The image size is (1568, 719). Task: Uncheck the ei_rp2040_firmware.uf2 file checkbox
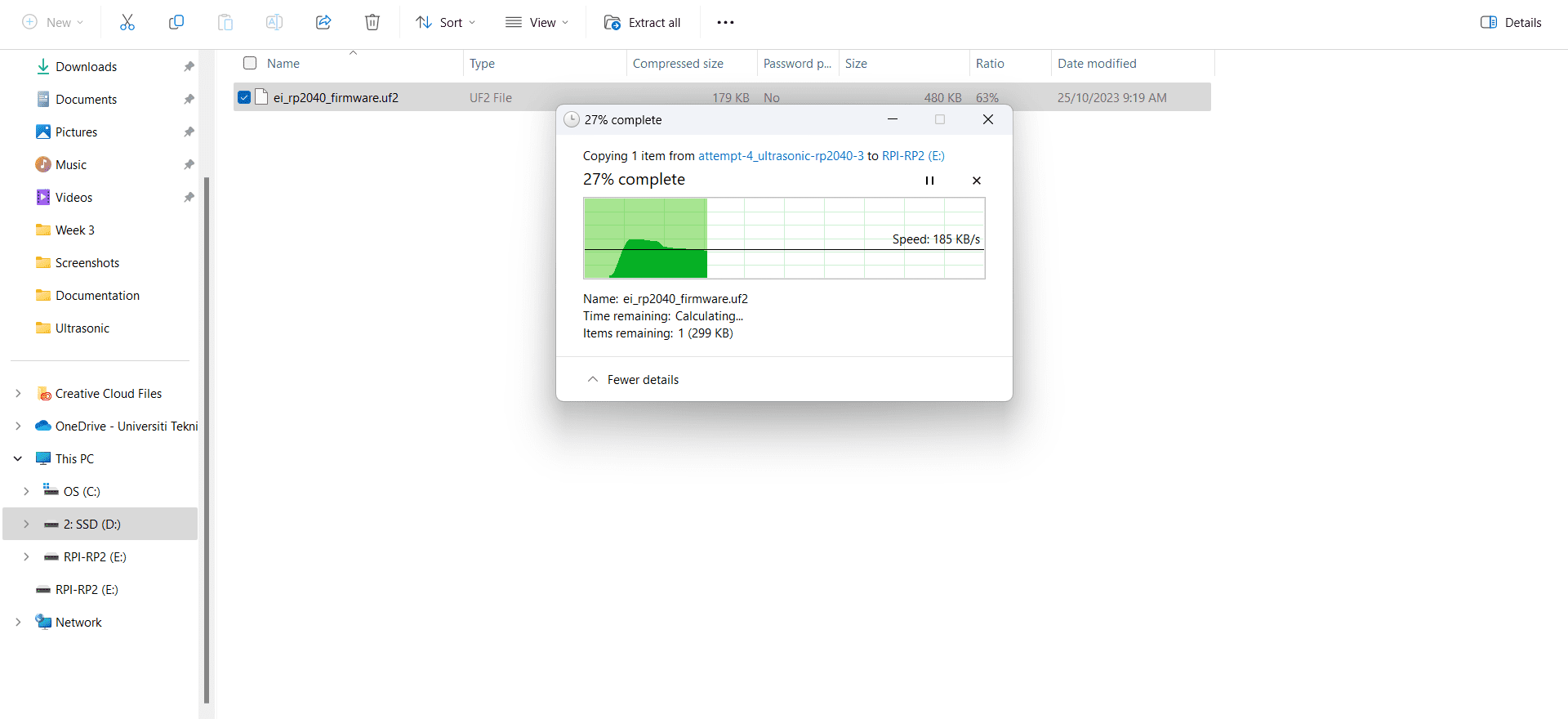(x=244, y=98)
